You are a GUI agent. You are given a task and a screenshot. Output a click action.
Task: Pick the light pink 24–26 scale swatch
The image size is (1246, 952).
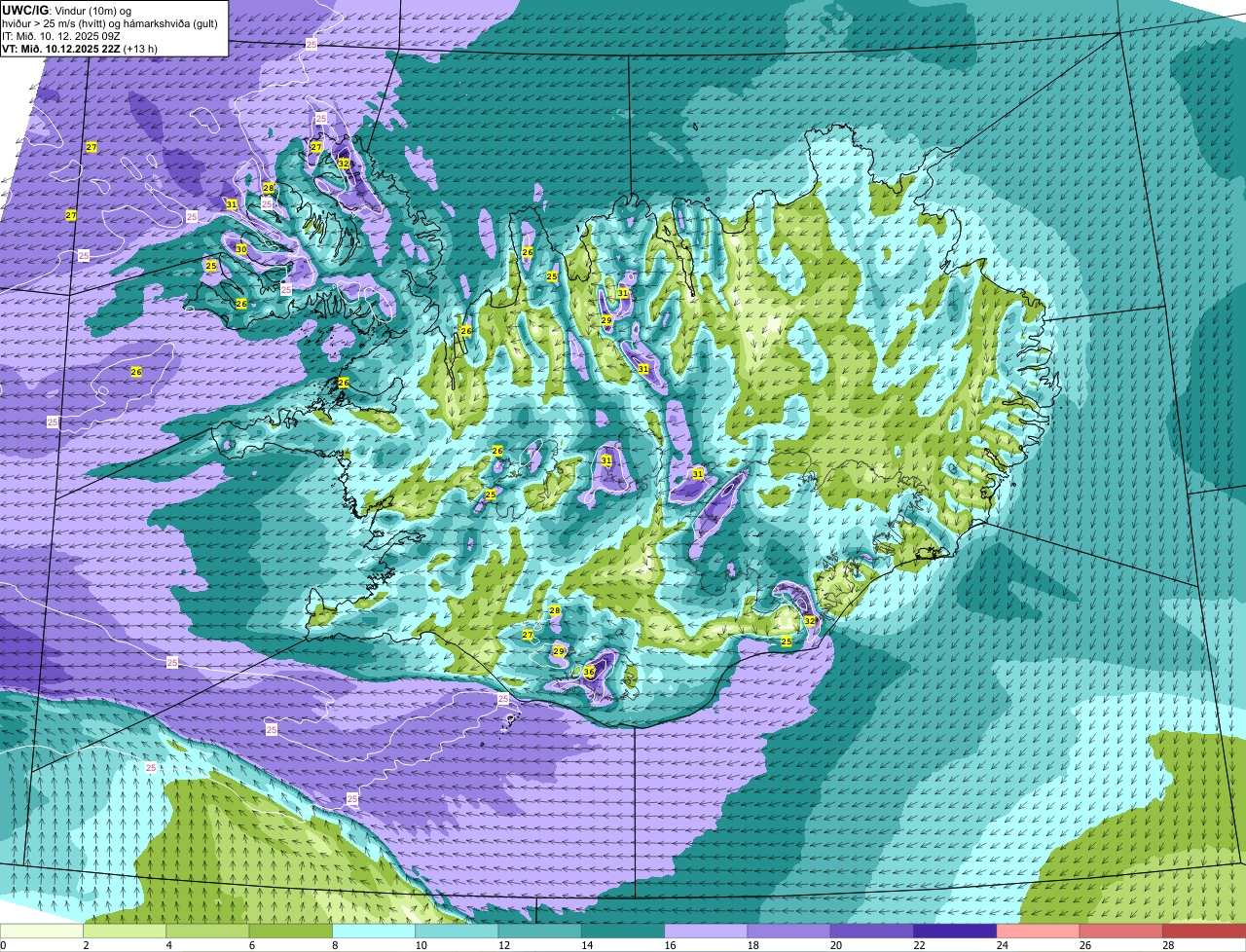1038,932
